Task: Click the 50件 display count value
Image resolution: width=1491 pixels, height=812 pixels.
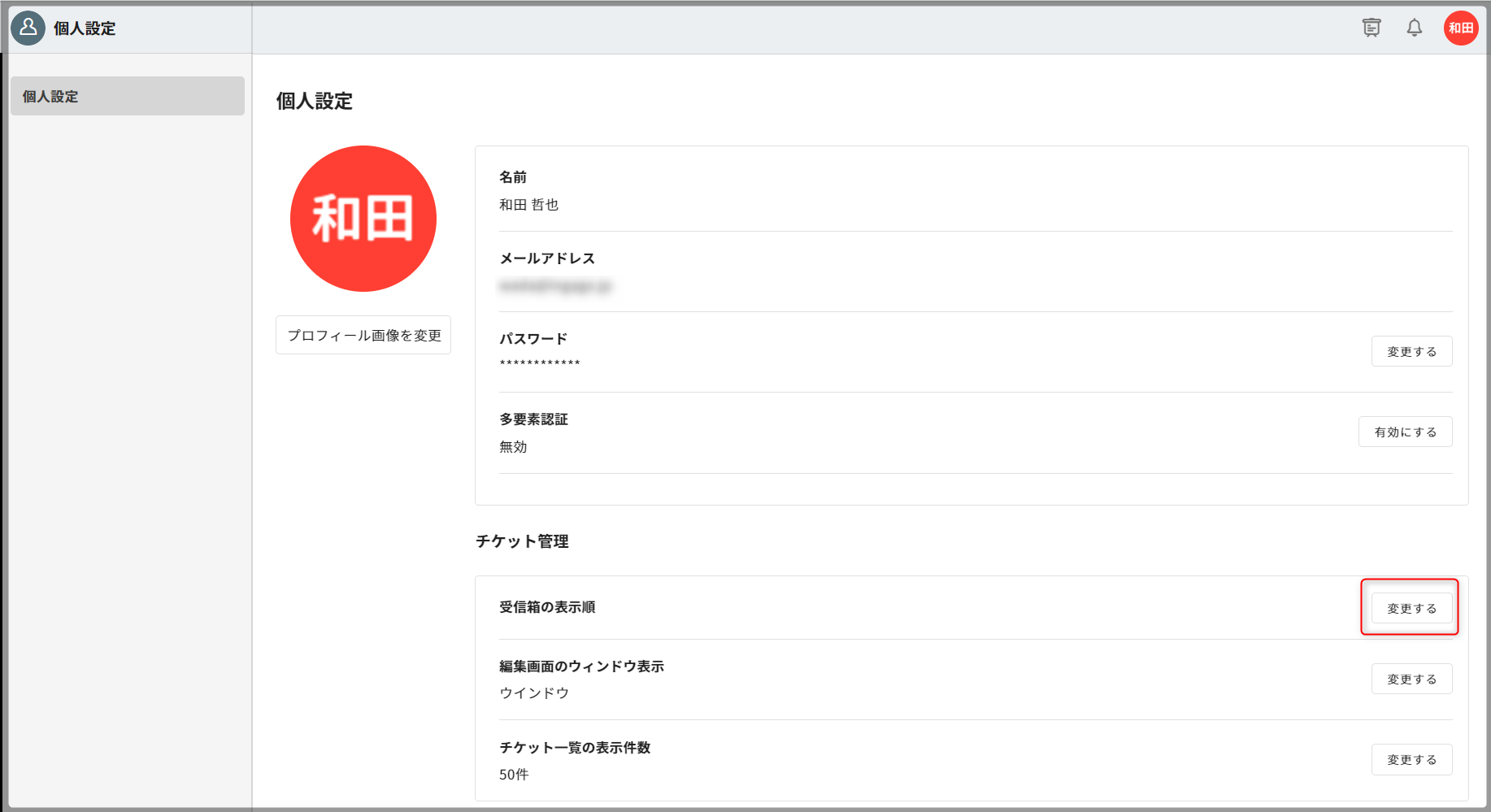Action: (514, 775)
